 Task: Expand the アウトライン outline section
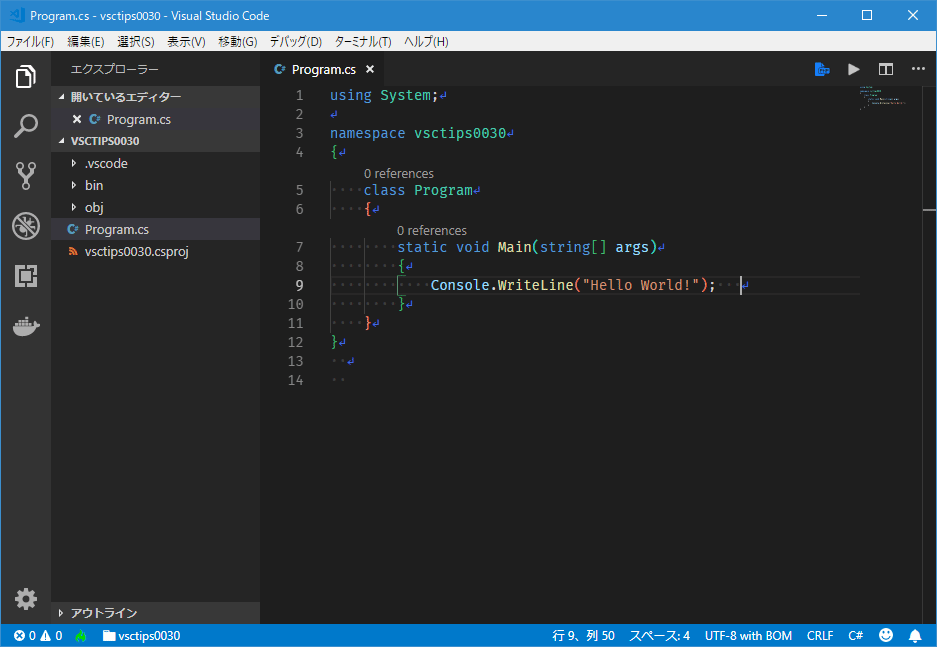(103, 613)
